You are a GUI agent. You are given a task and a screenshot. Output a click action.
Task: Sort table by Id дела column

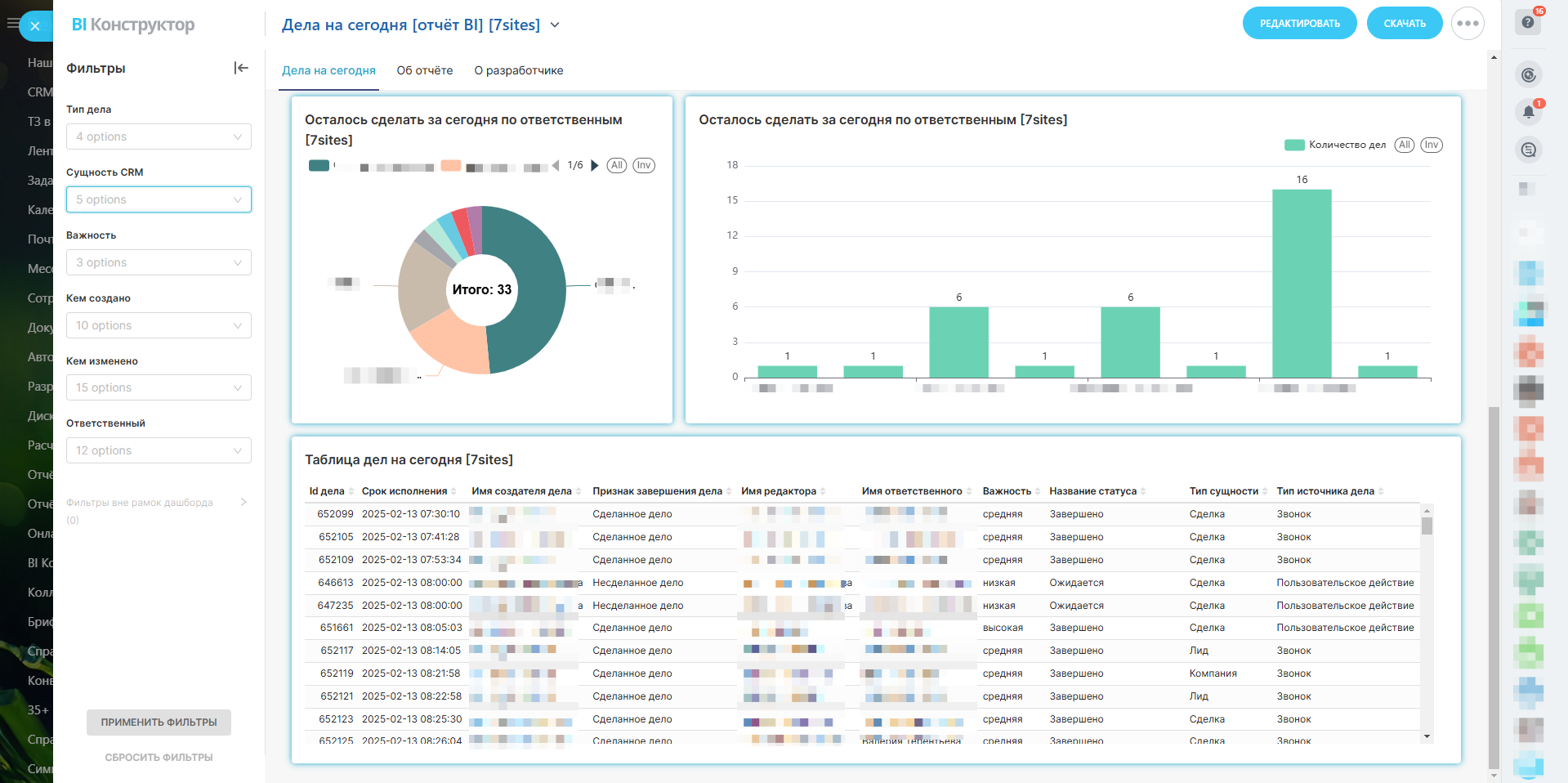pyautogui.click(x=327, y=491)
